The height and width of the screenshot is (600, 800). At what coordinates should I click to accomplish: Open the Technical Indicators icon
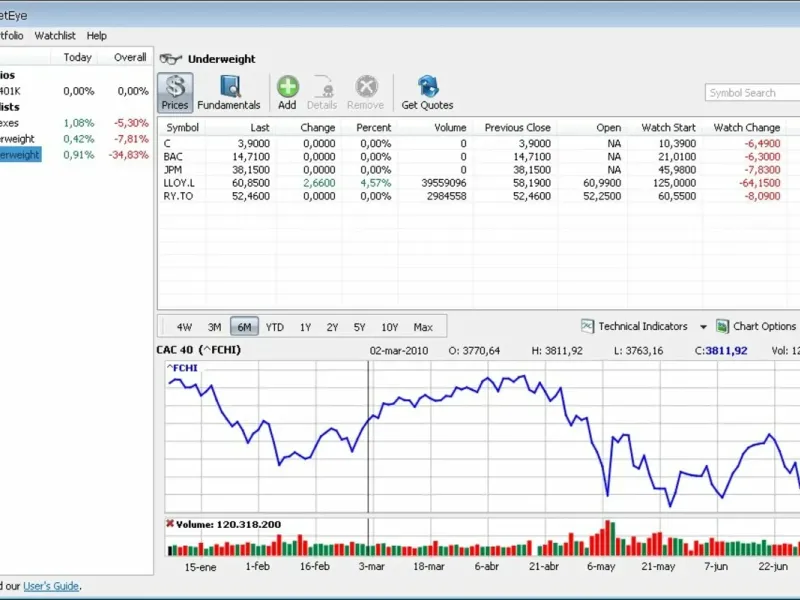587,326
